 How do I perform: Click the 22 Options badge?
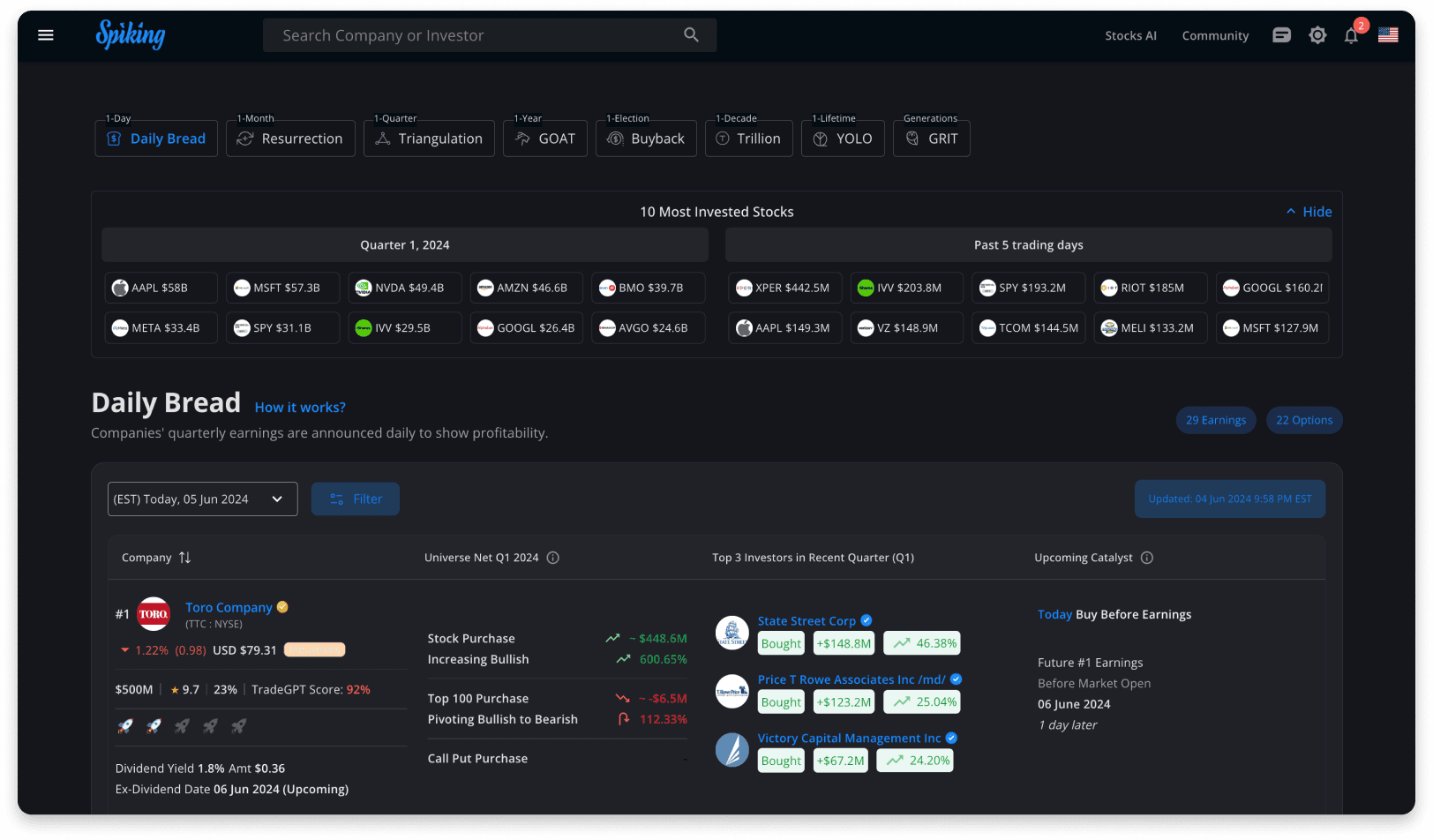(x=1304, y=420)
